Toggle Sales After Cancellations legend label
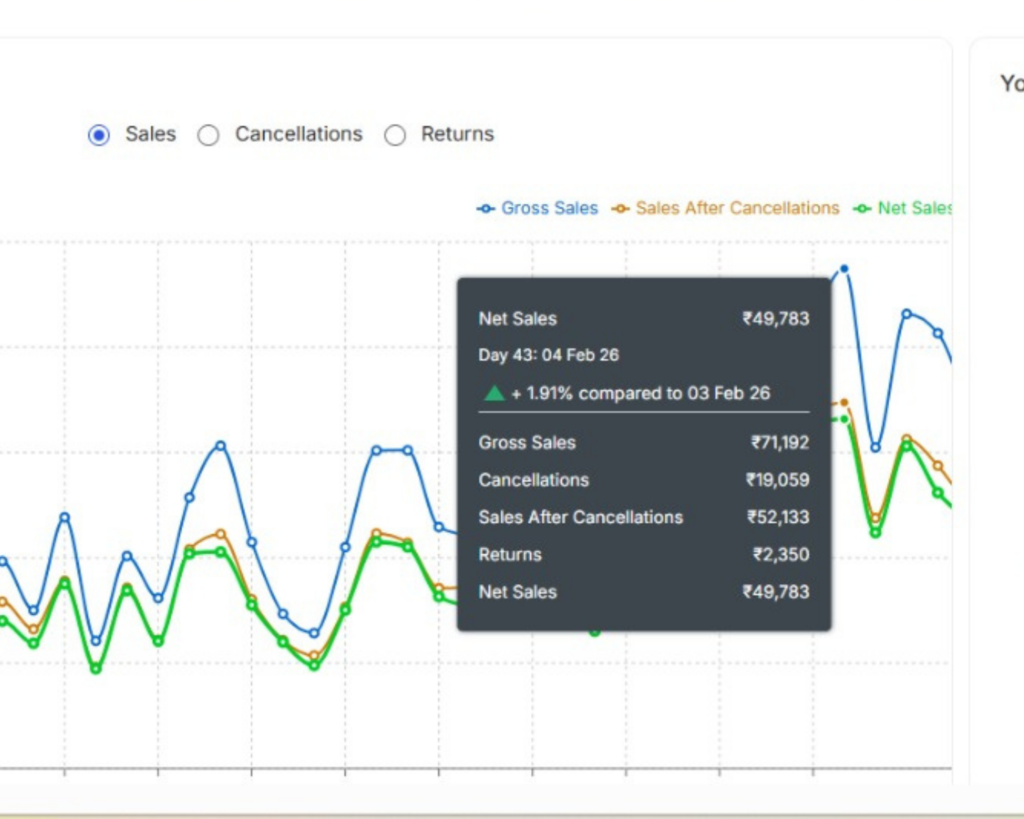The image size is (1024, 819). tap(737, 209)
